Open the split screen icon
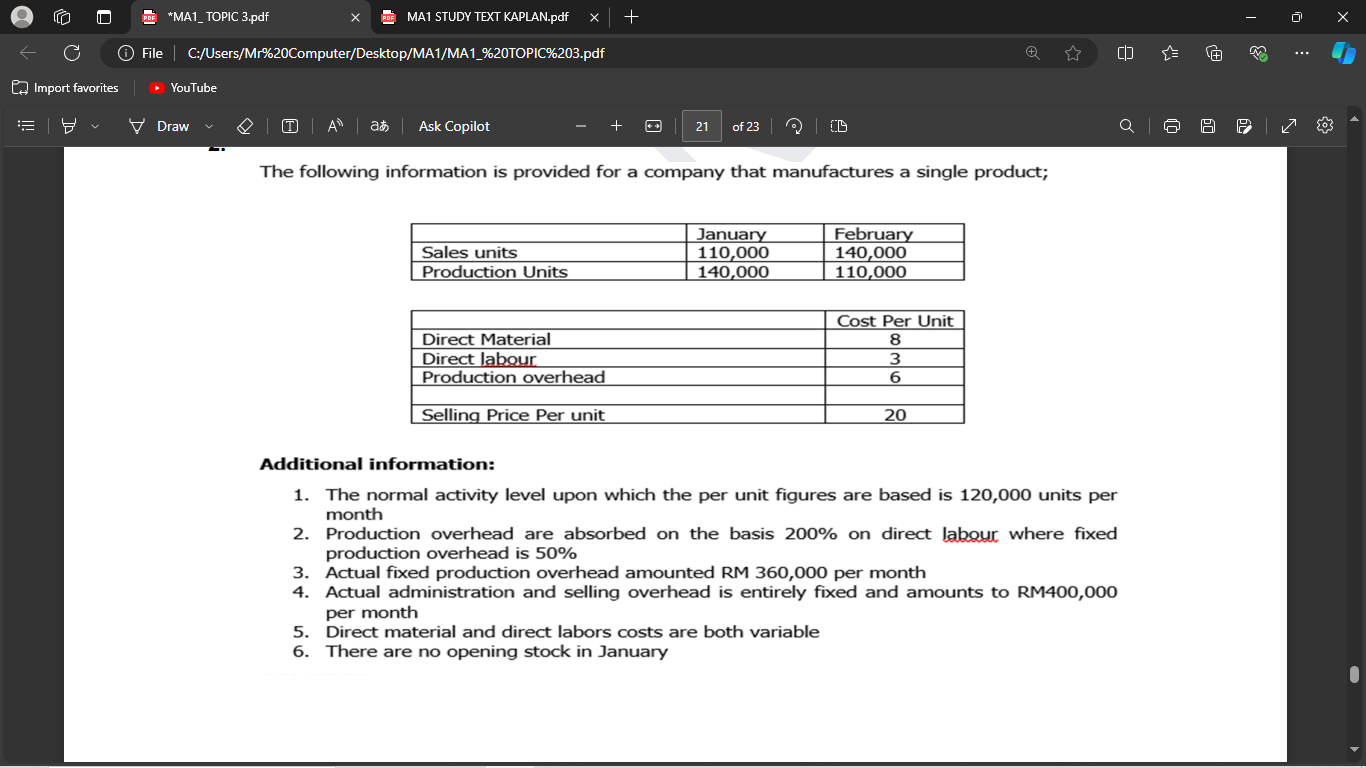The width and height of the screenshot is (1366, 768). tap(1125, 53)
